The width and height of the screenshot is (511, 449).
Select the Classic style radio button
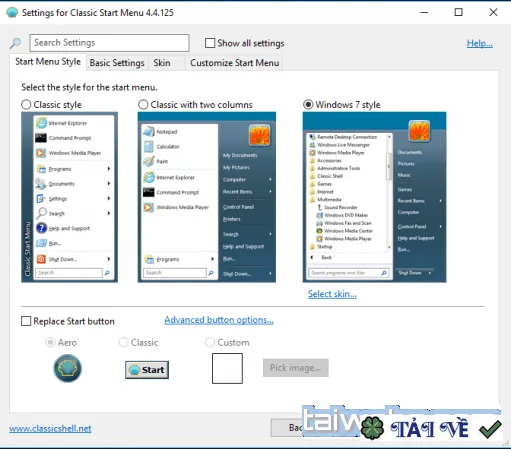[26, 105]
